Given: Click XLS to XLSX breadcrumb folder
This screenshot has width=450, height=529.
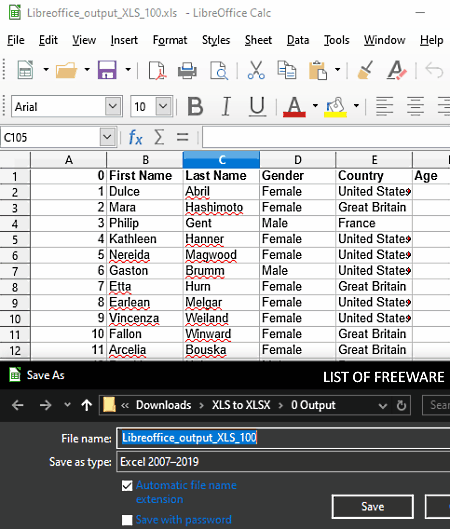Looking at the screenshot, I should 241,405.
